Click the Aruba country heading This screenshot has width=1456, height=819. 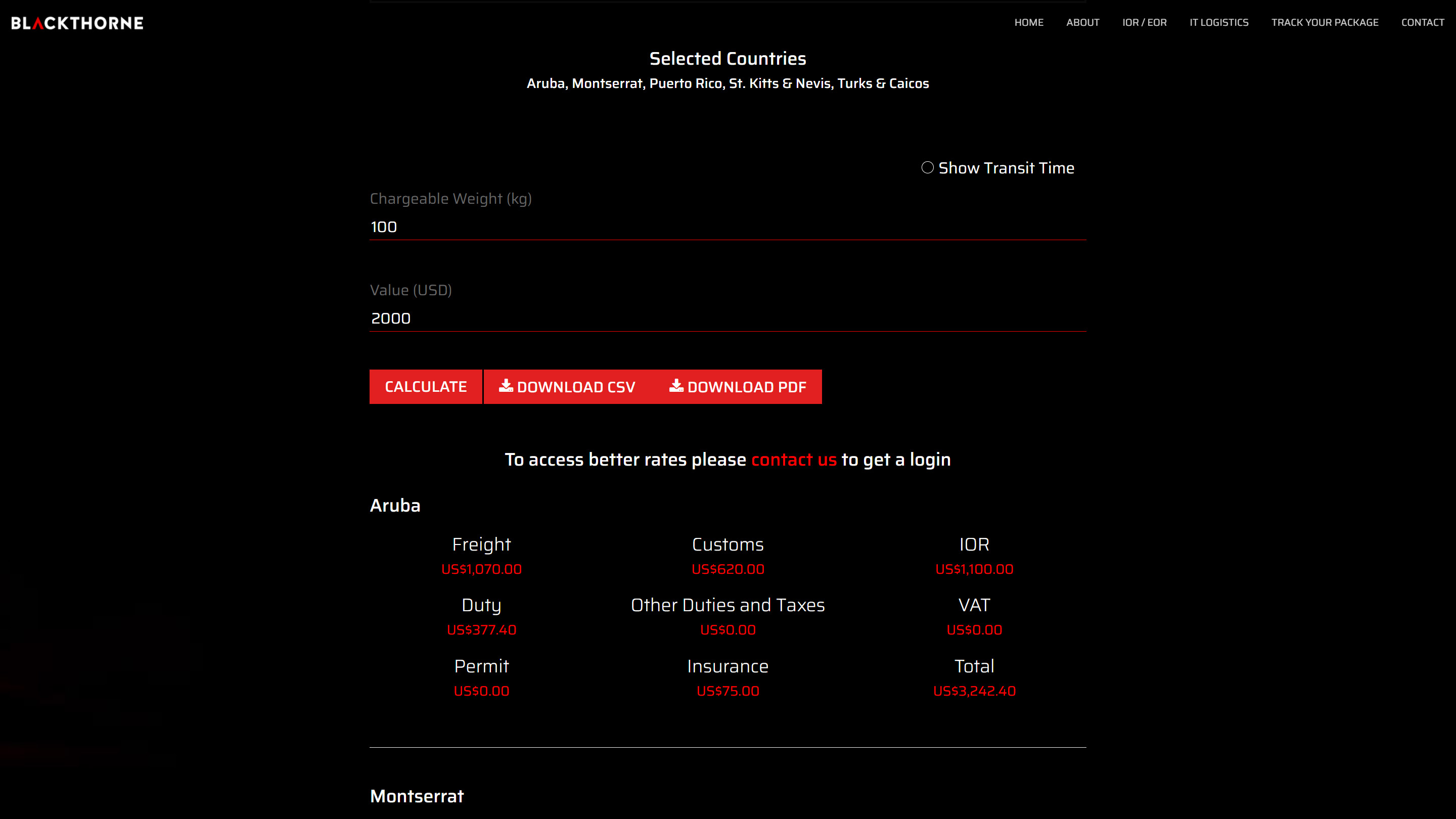[395, 506]
